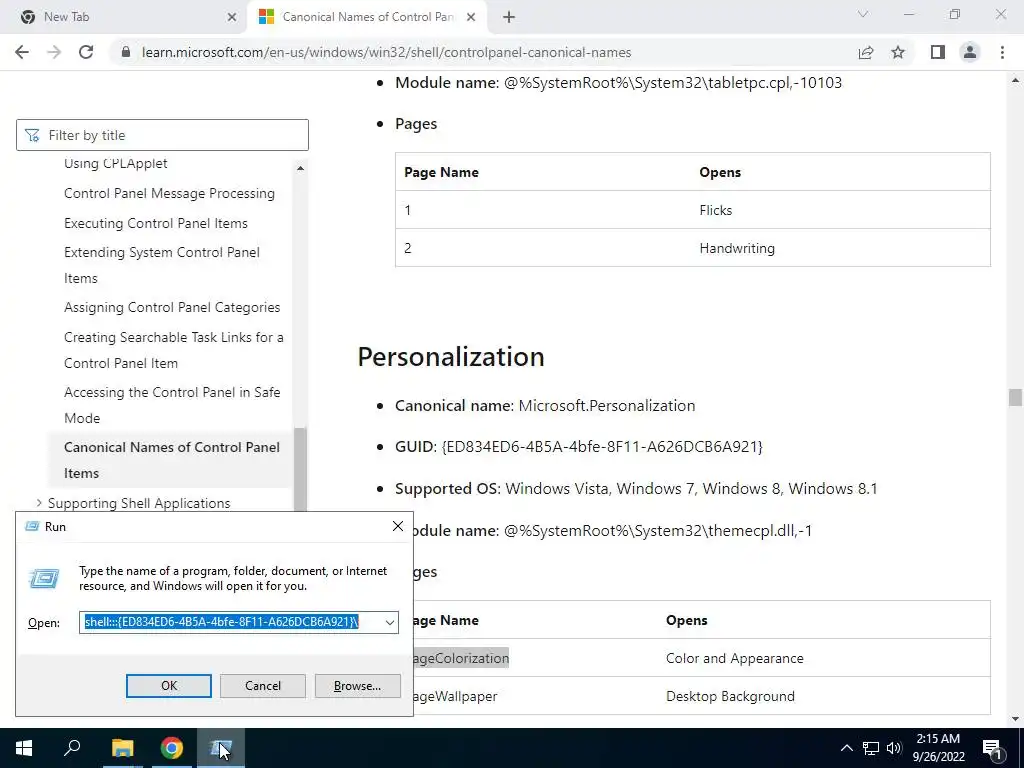Open the tab search chevron
Screen dimensions: 1024x768
(x=863, y=14)
